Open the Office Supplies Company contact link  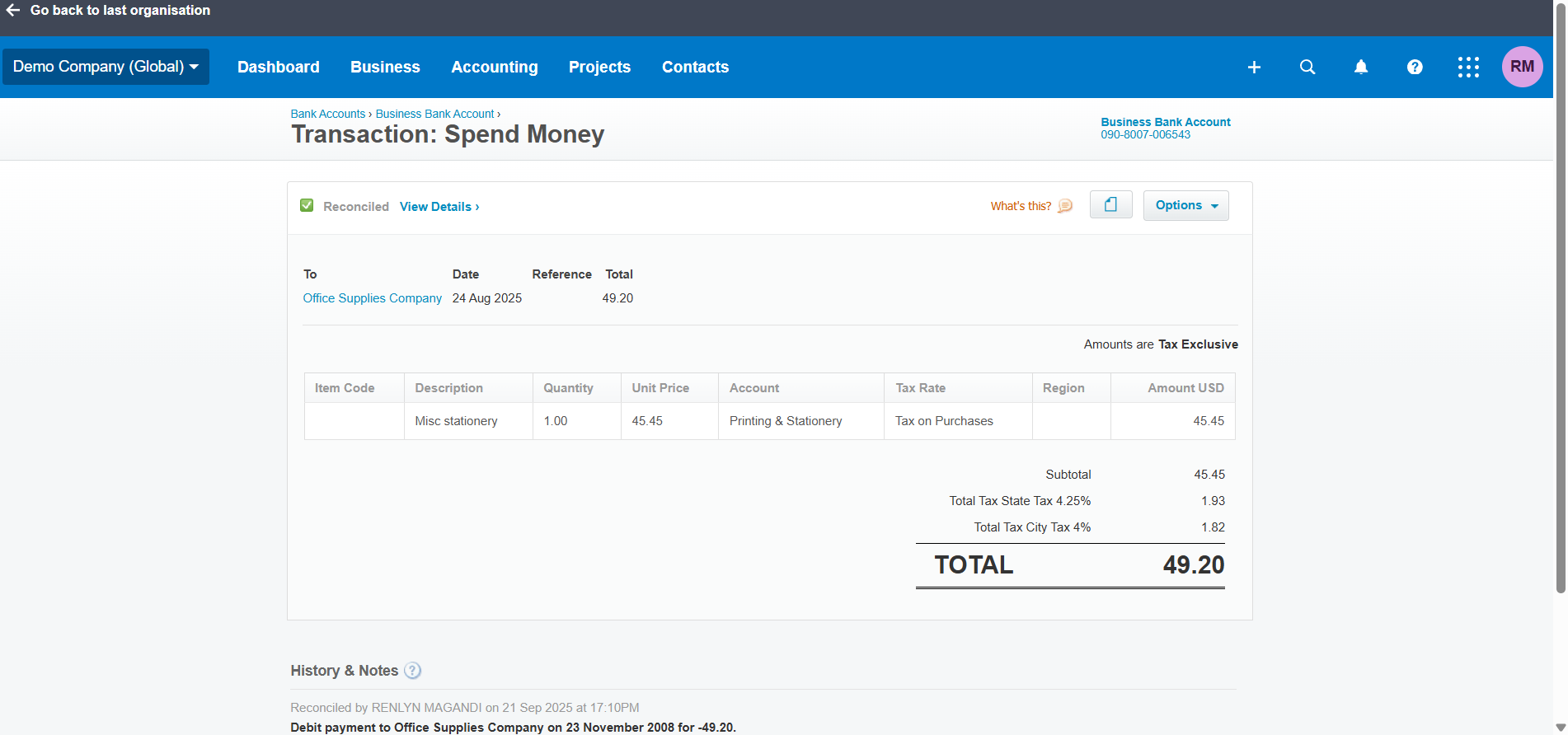pyautogui.click(x=372, y=298)
